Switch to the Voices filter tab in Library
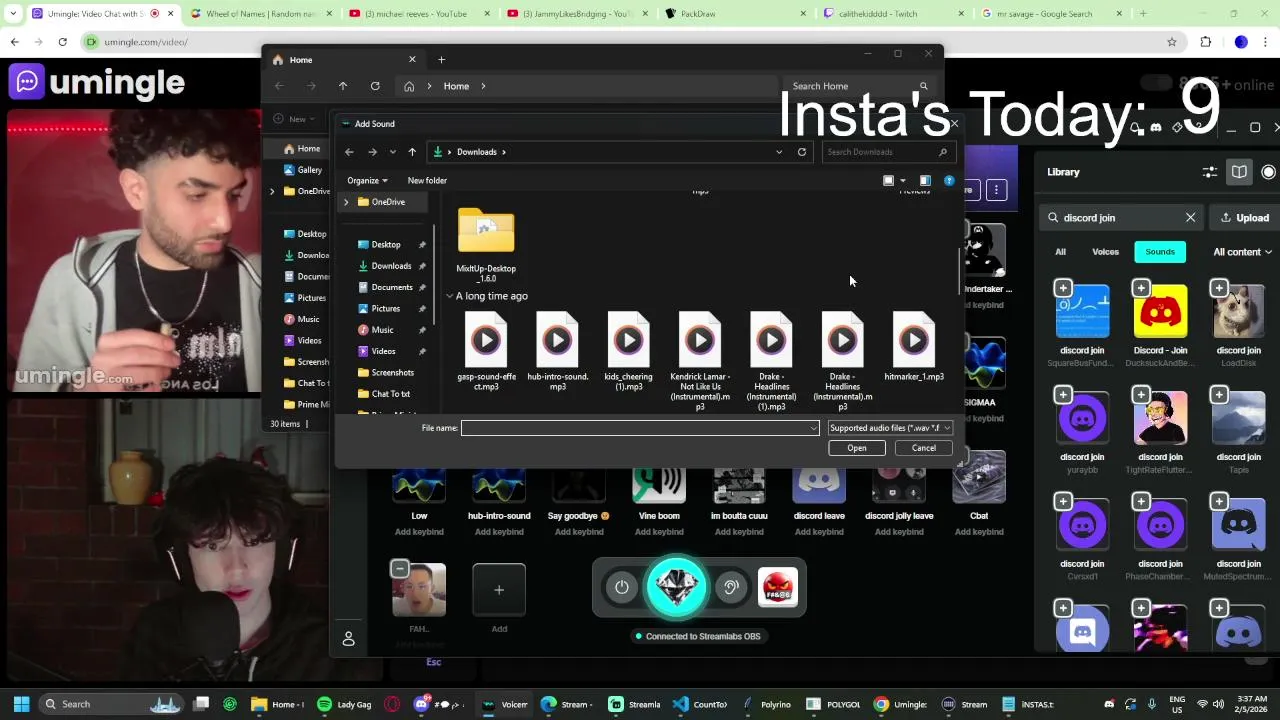The image size is (1280, 720). [x=1105, y=252]
